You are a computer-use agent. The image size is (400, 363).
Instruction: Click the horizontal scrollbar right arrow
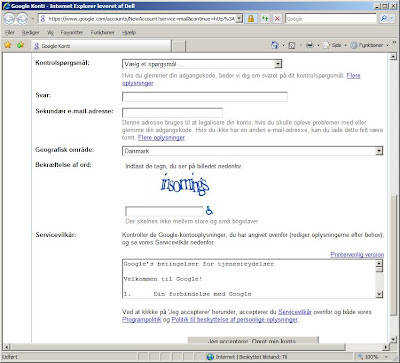tap(386, 347)
